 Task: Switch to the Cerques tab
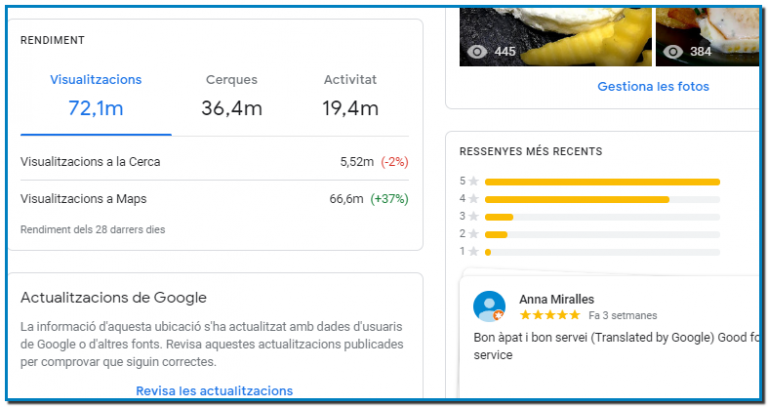point(231,96)
